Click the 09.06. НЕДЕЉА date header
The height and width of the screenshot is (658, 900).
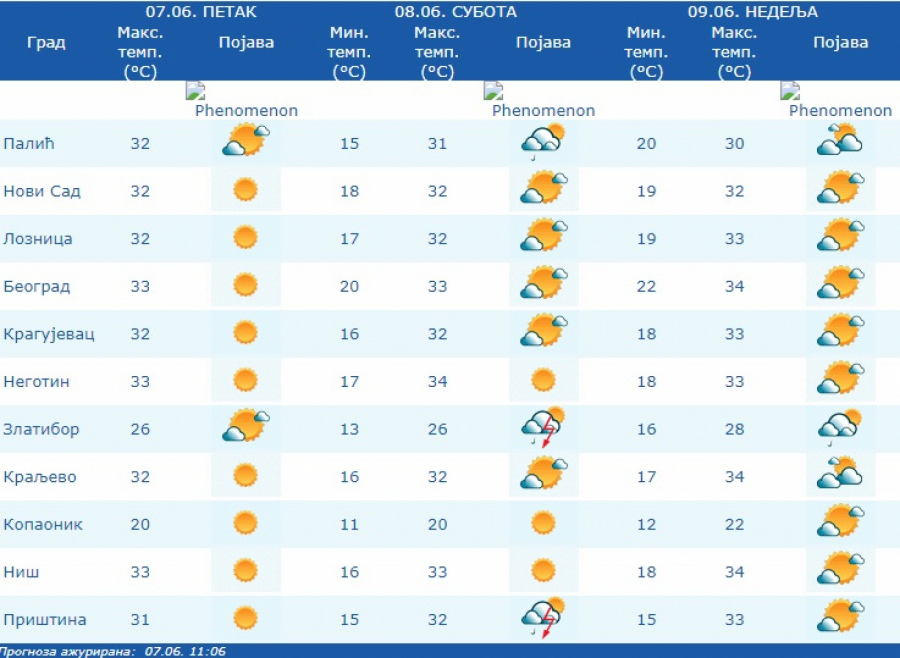[x=753, y=12]
